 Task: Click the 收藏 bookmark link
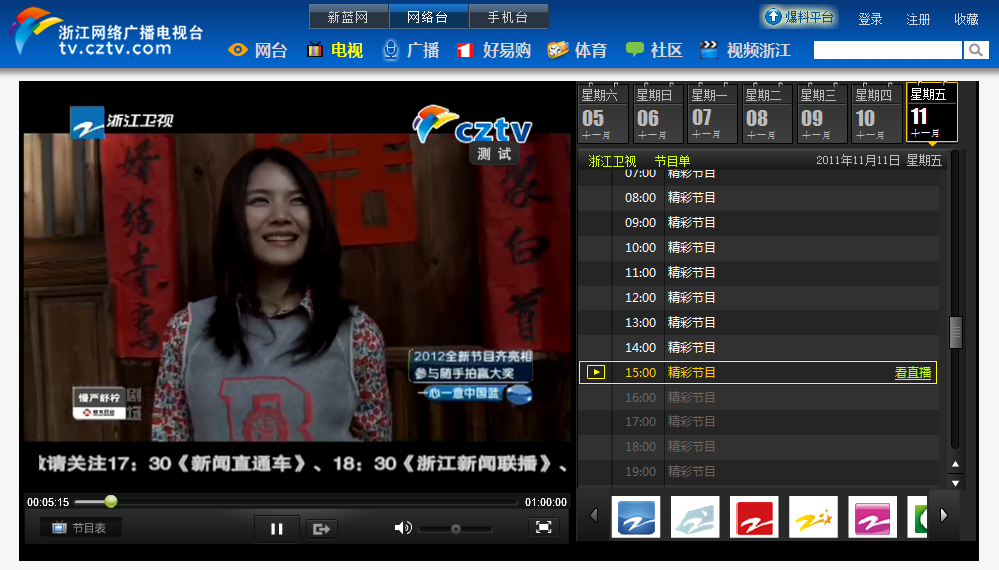pyautogui.click(x=966, y=19)
